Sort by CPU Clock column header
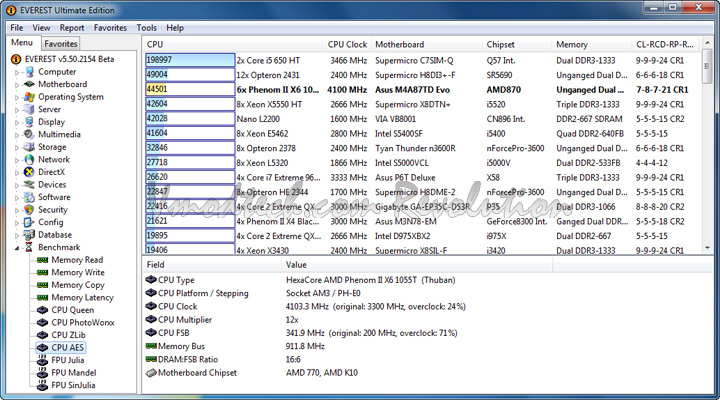 point(347,45)
